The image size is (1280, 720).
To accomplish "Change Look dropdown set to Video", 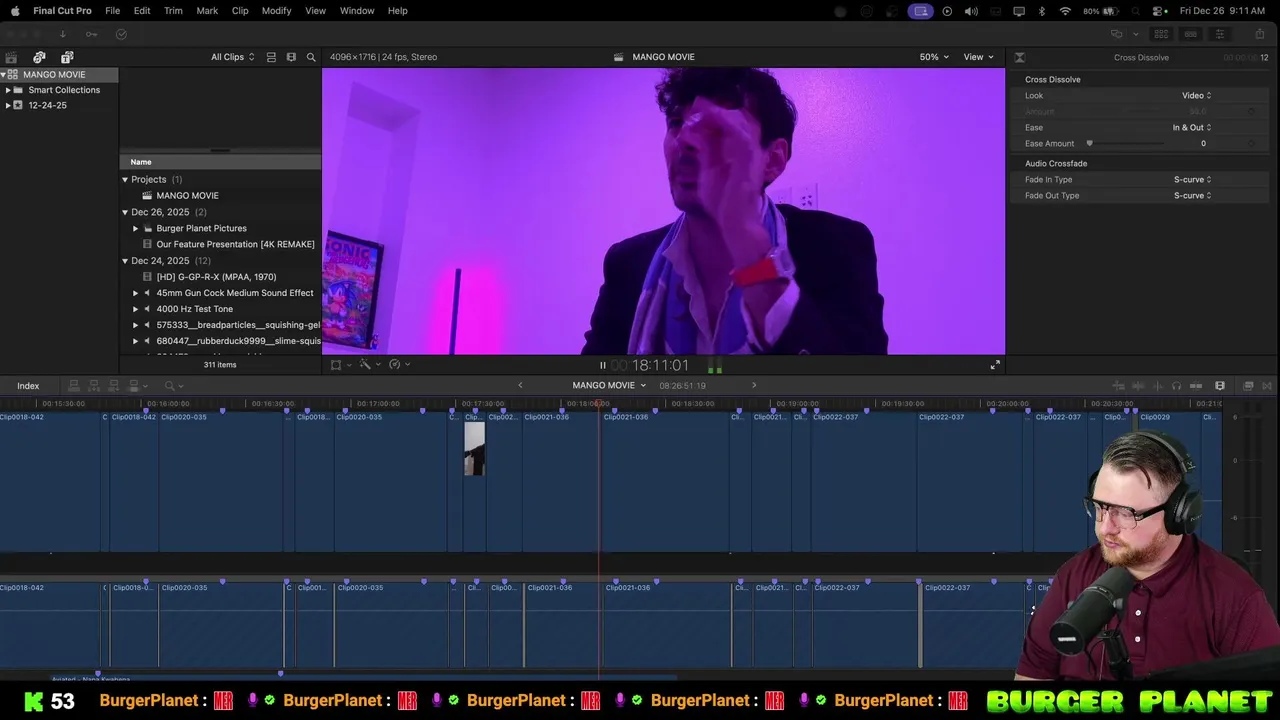I will pyautogui.click(x=1196, y=96).
